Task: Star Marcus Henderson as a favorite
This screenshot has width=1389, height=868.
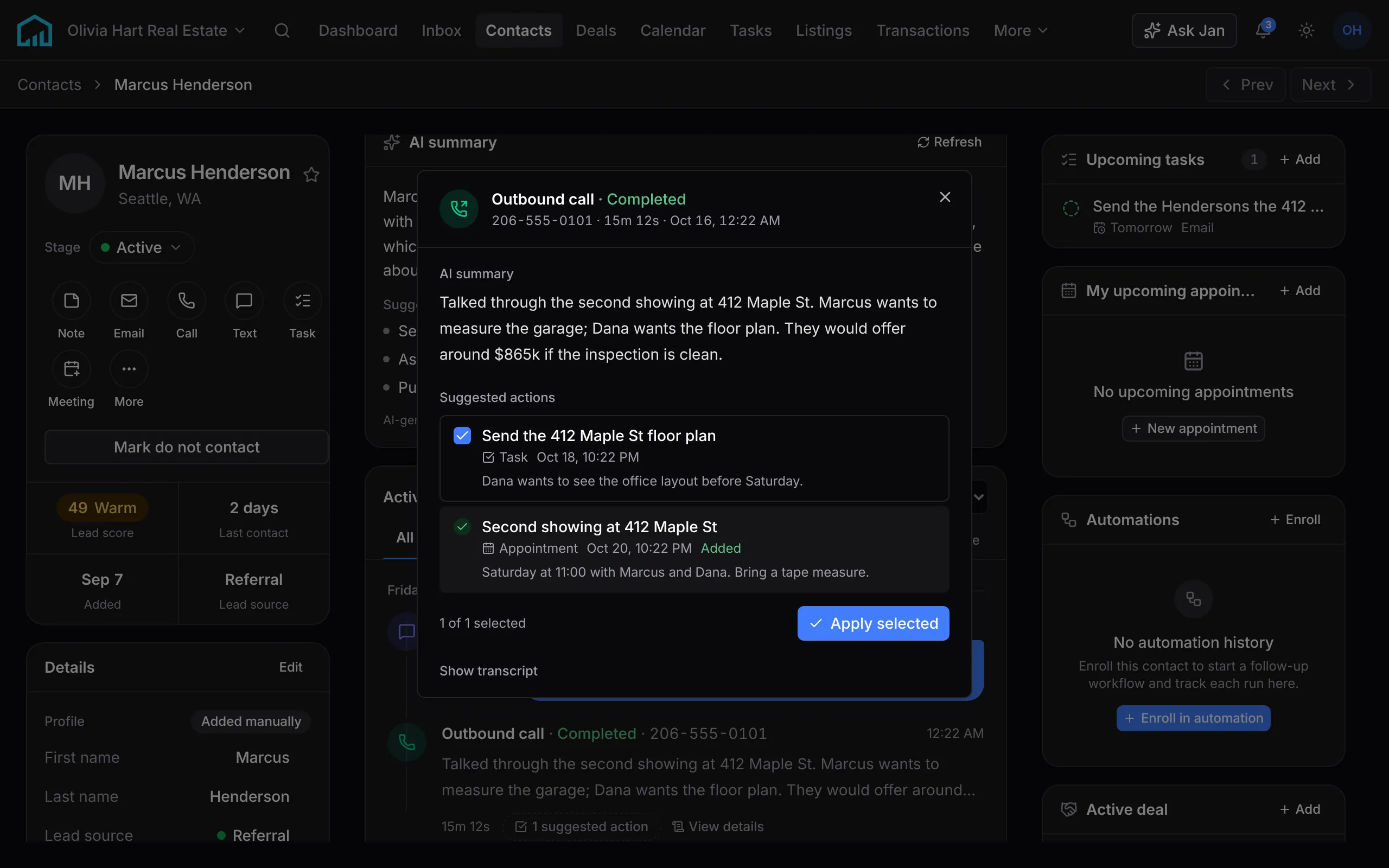Action: click(311, 175)
